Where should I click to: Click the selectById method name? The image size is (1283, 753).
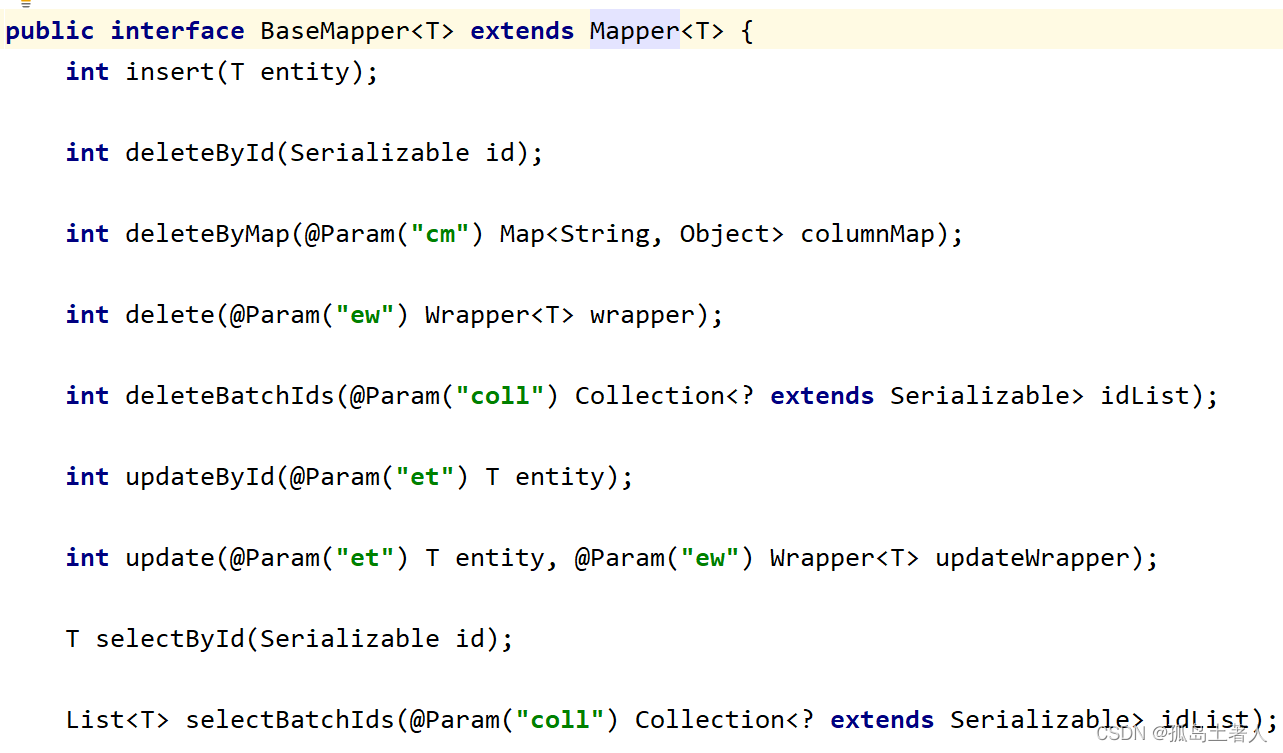170,639
